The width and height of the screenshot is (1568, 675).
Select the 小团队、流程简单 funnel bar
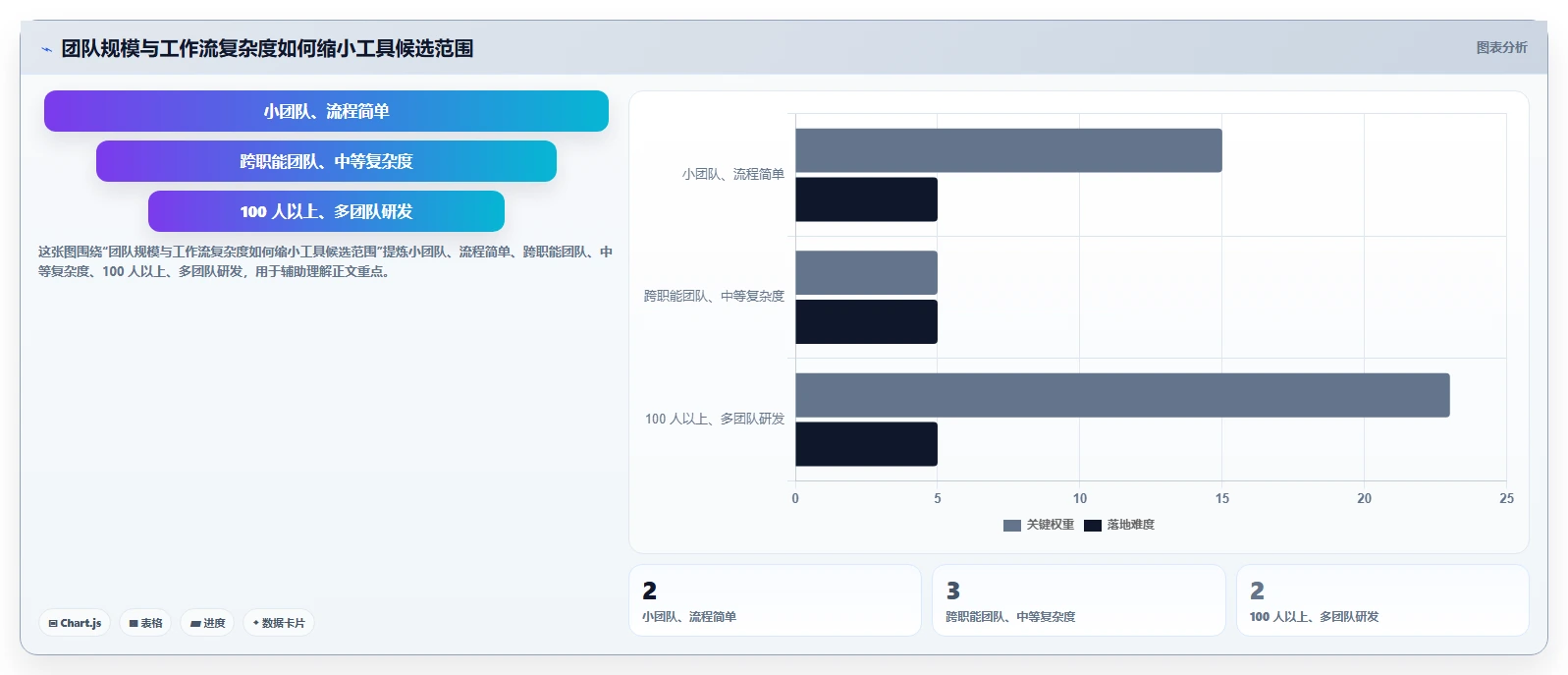coord(326,111)
